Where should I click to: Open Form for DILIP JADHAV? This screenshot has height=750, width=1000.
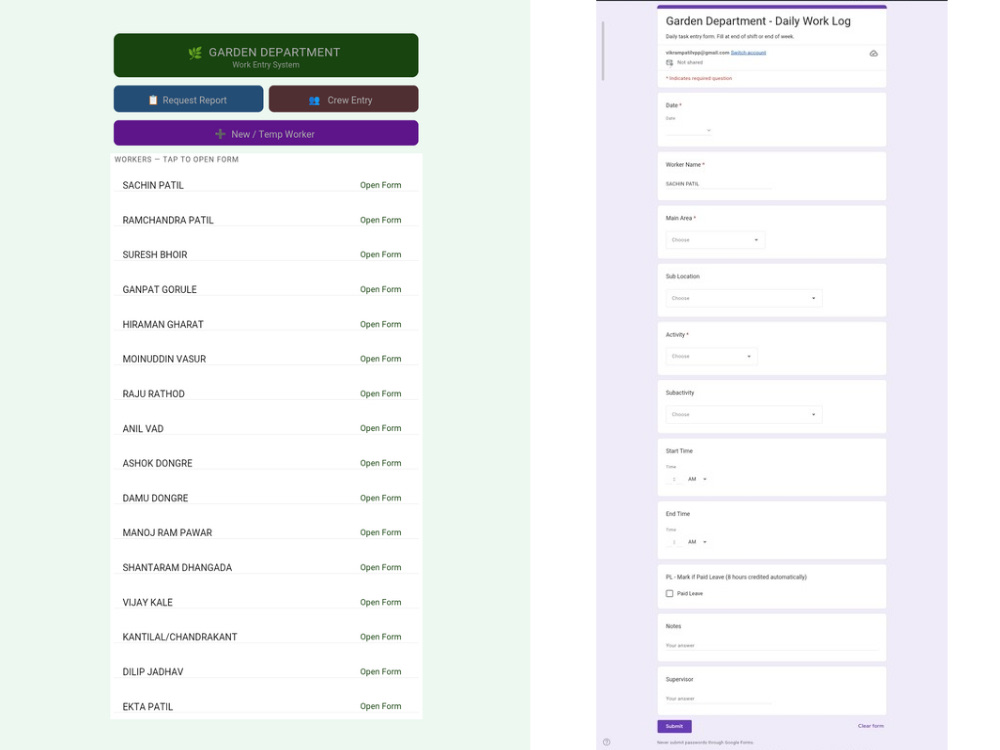[381, 672]
